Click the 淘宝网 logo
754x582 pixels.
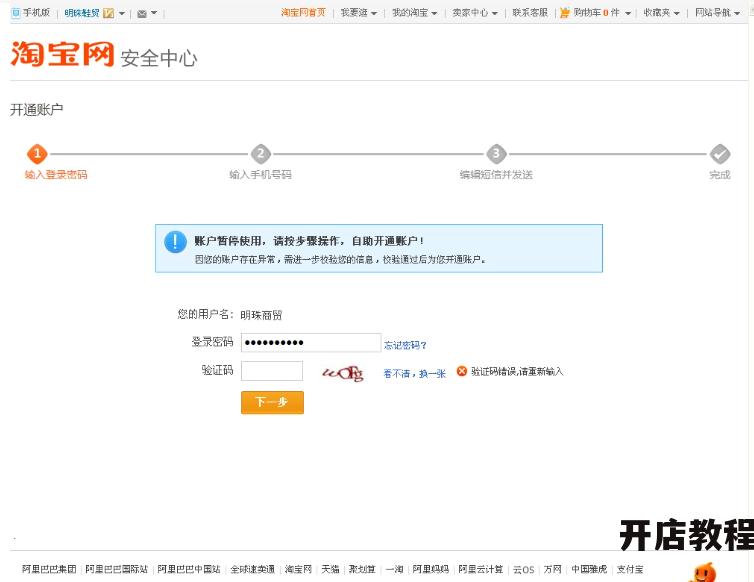(62, 54)
